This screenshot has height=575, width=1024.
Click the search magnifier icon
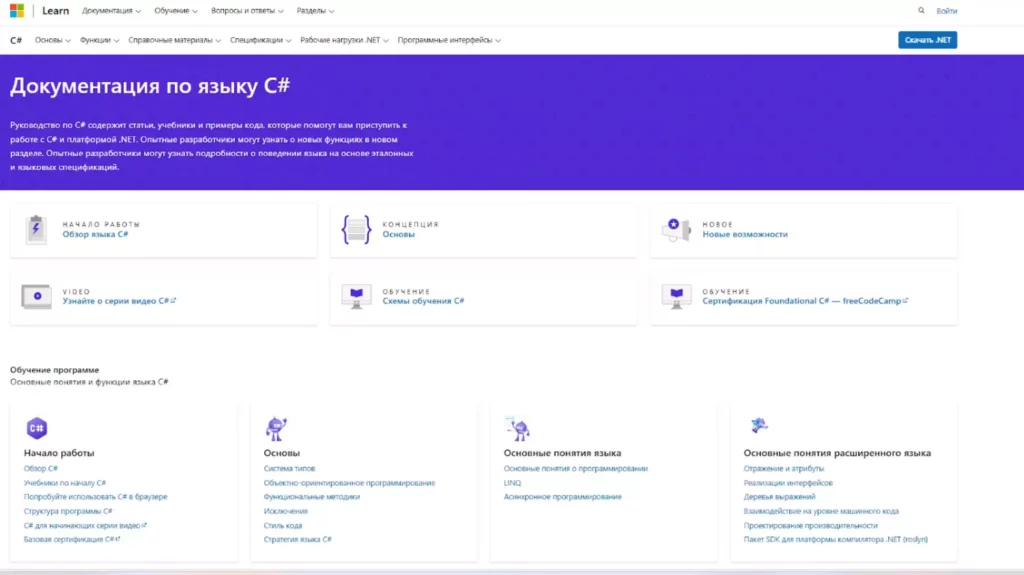pos(921,11)
